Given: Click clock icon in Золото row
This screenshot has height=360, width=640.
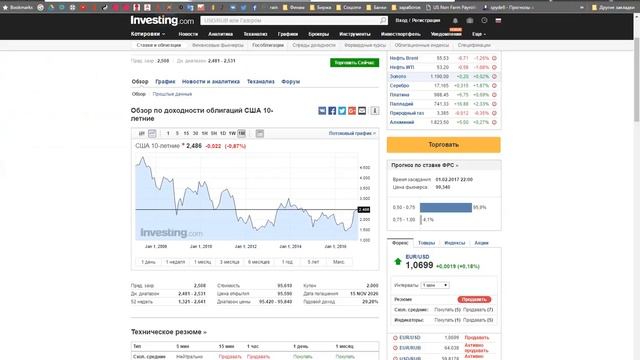Looking at the screenshot, I should 494,77.
